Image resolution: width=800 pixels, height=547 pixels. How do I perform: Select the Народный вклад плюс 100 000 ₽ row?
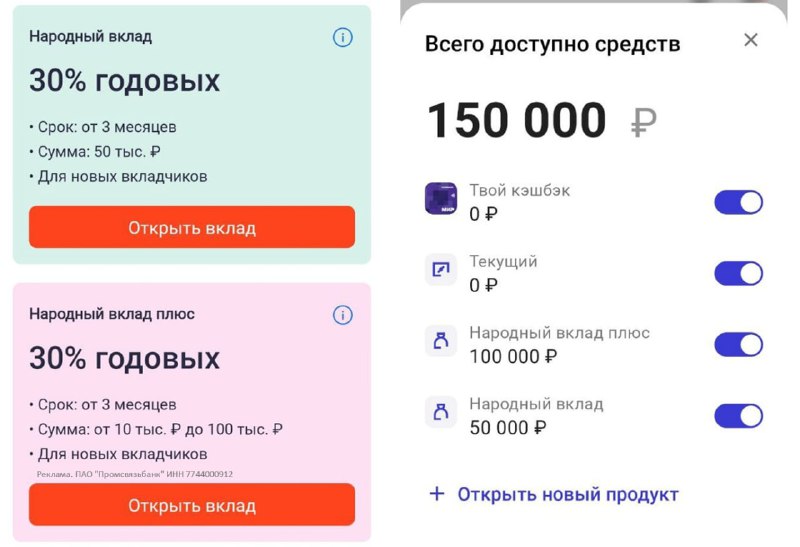(594, 344)
